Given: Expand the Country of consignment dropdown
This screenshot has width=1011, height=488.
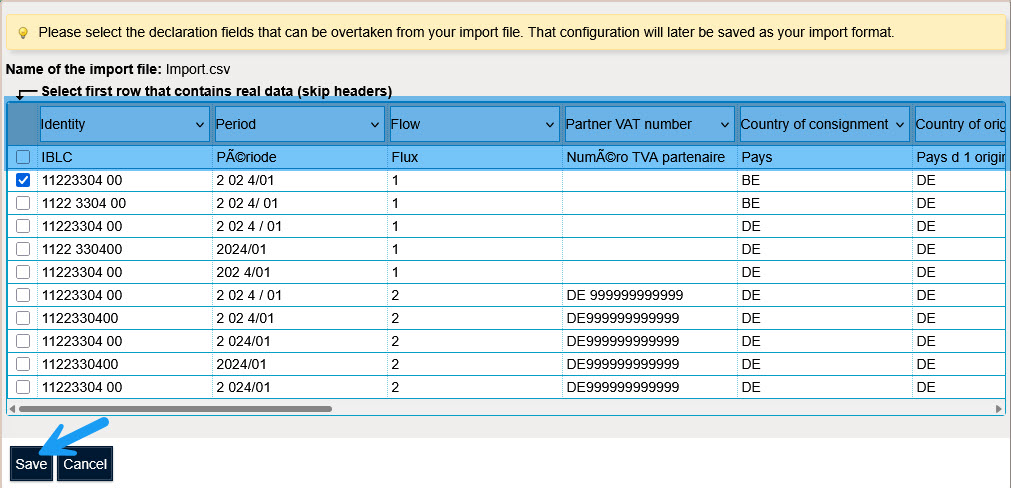Looking at the screenshot, I should [x=825, y=124].
